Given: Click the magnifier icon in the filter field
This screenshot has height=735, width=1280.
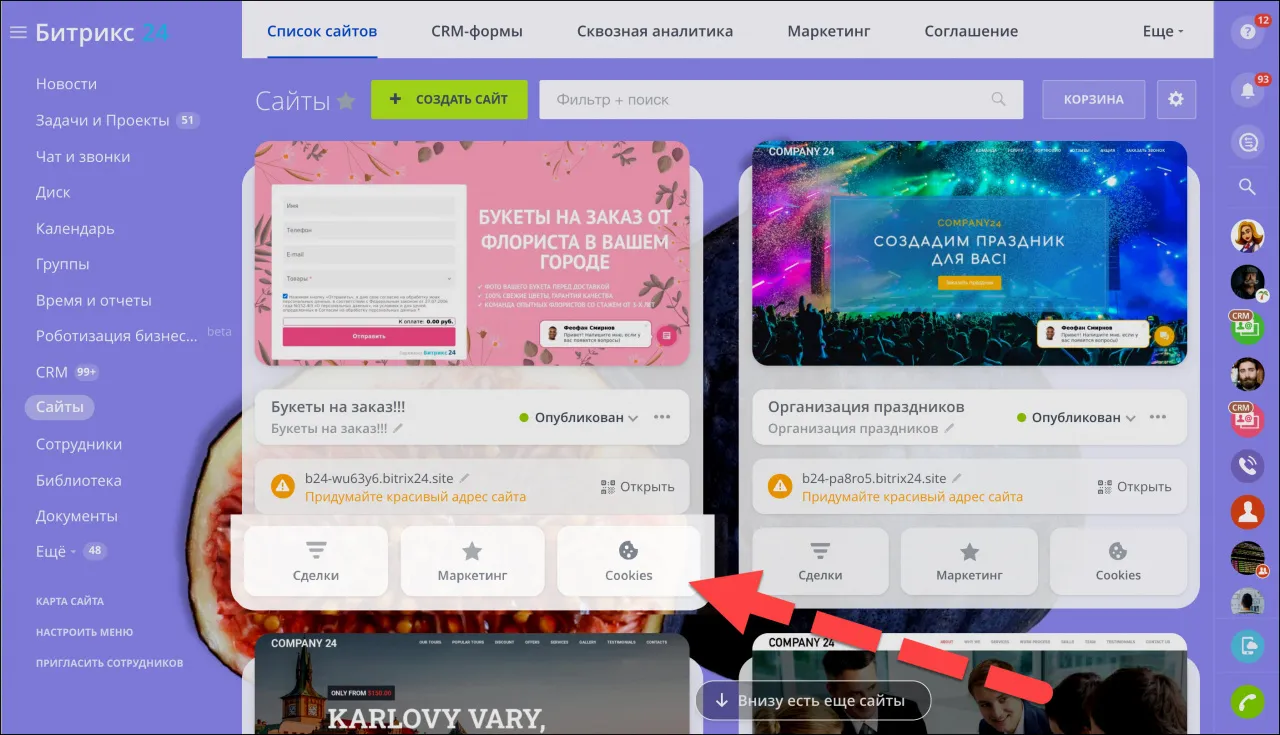Looking at the screenshot, I should click(x=998, y=99).
